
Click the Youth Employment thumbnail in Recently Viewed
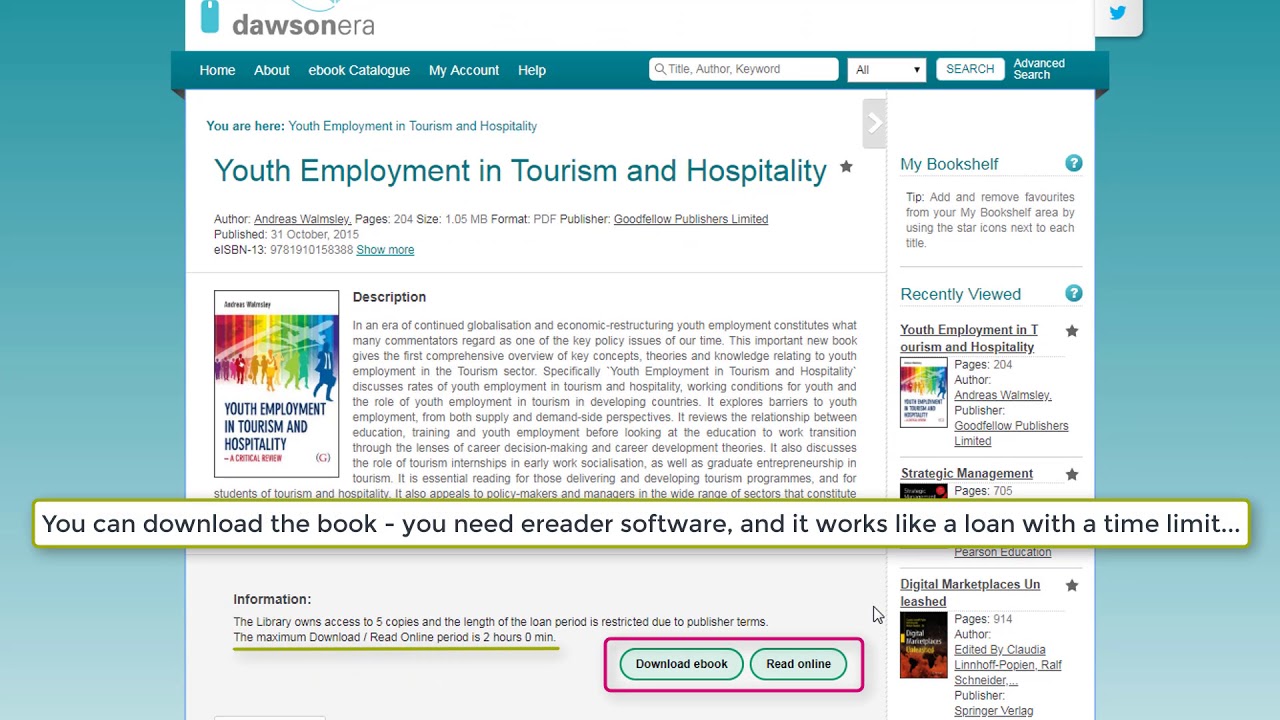click(x=923, y=392)
